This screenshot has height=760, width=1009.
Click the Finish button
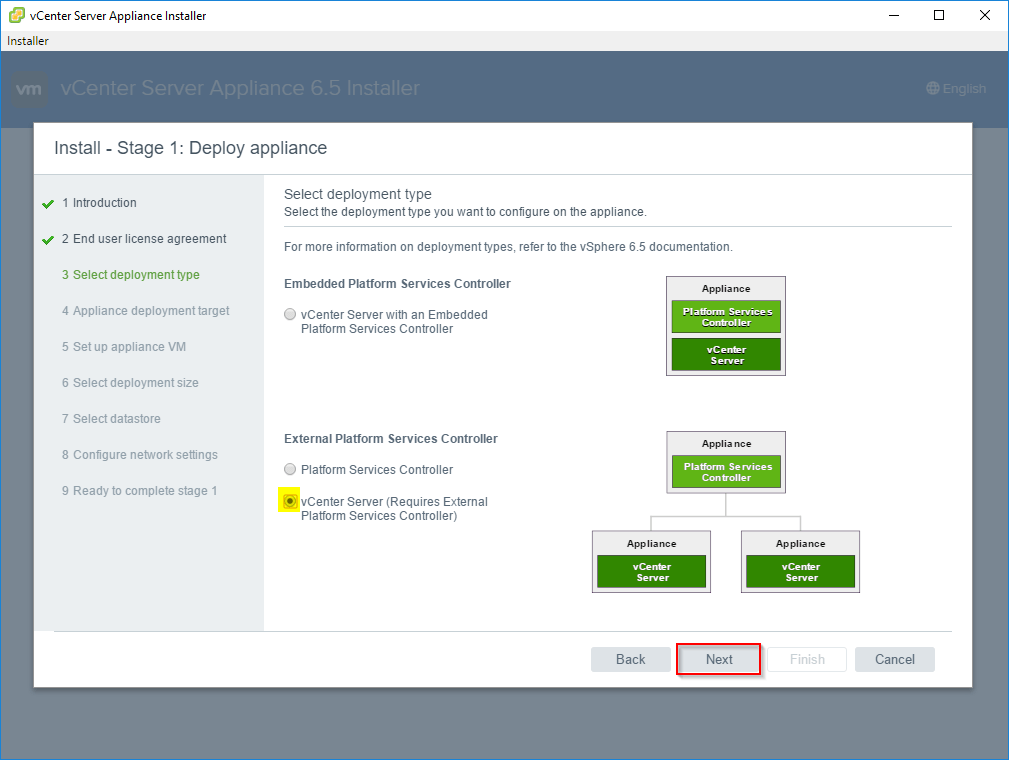pyautogui.click(x=806, y=659)
